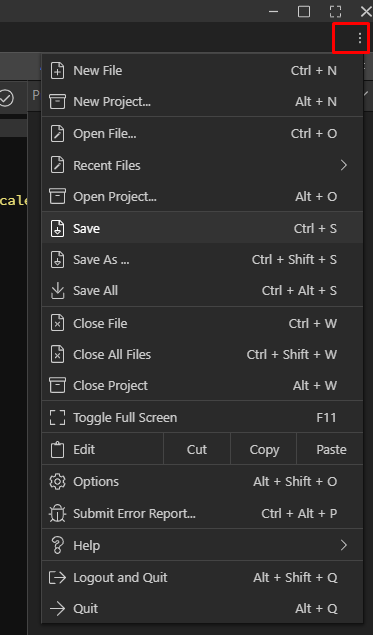373x635 pixels.
Task: Click the Edit clipboard icon
Action: point(57,450)
